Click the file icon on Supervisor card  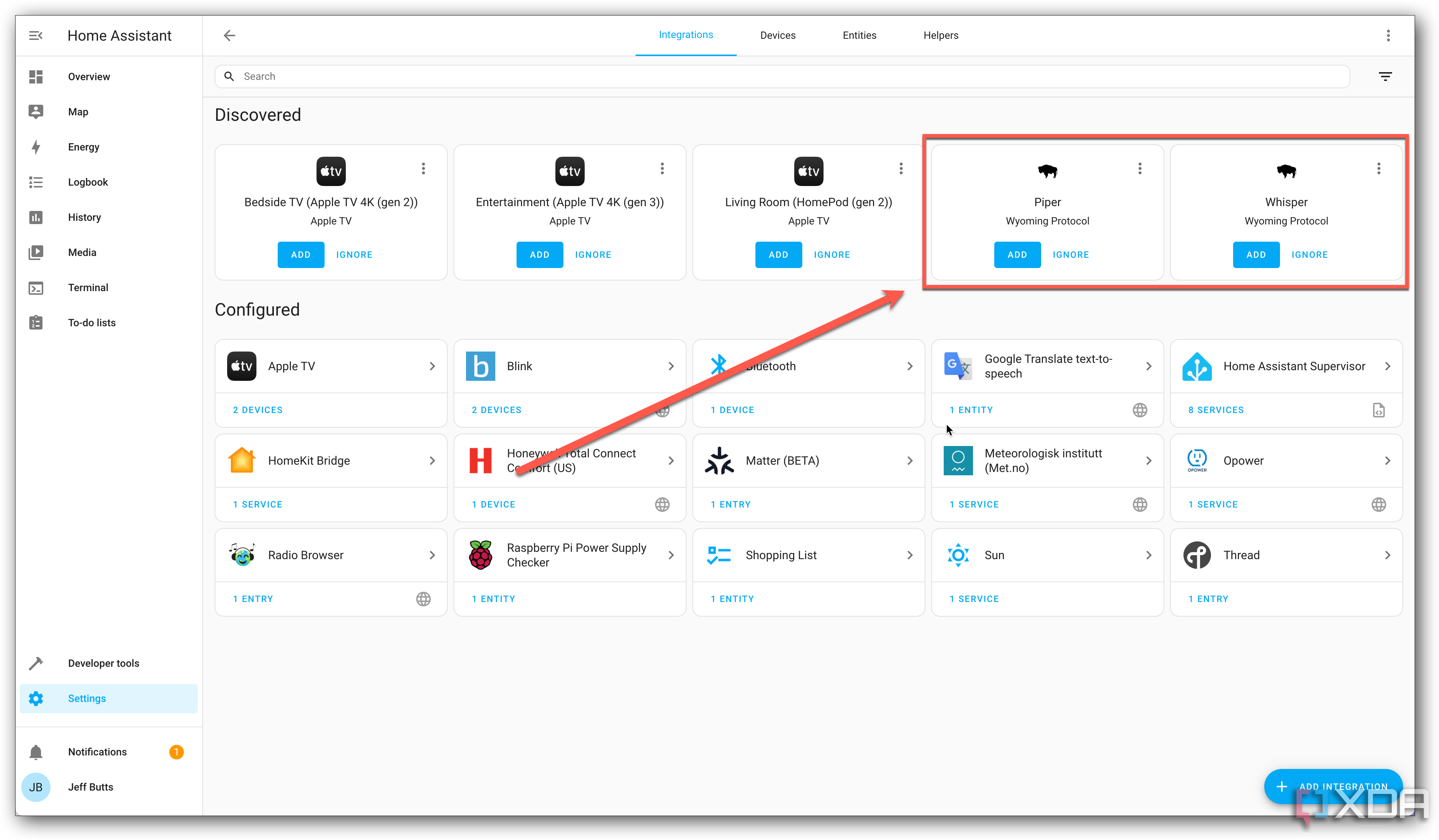tap(1378, 410)
